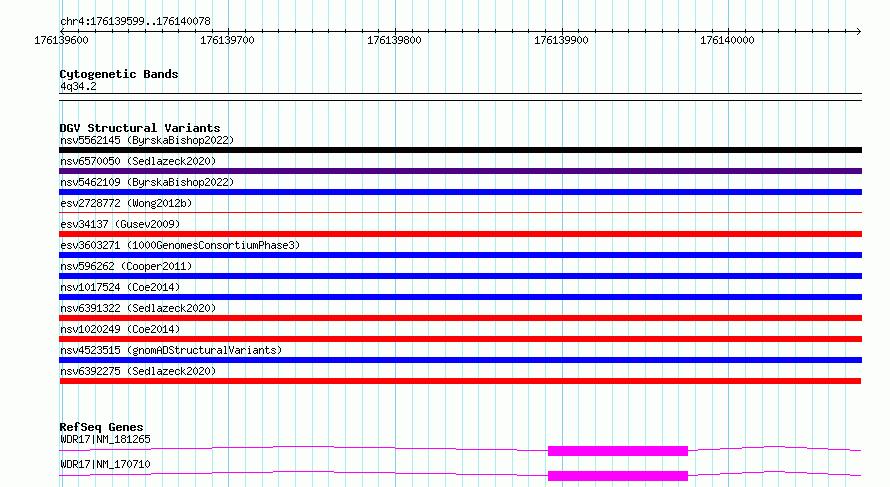The image size is (890, 487).
Task: Select the blue nsv5462109 variant bar
Action: (460, 192)
